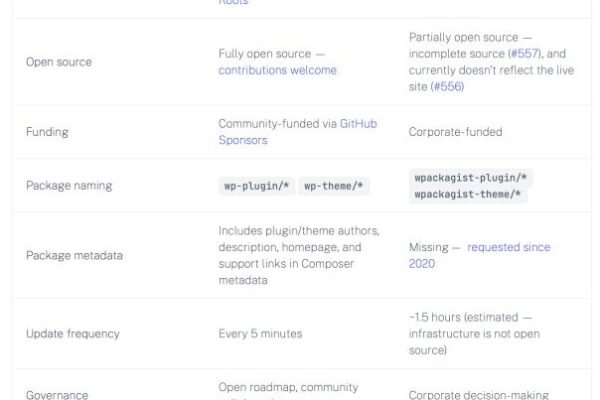
Task: Click the "Open source" row label
Action: [x=58, y=62]
